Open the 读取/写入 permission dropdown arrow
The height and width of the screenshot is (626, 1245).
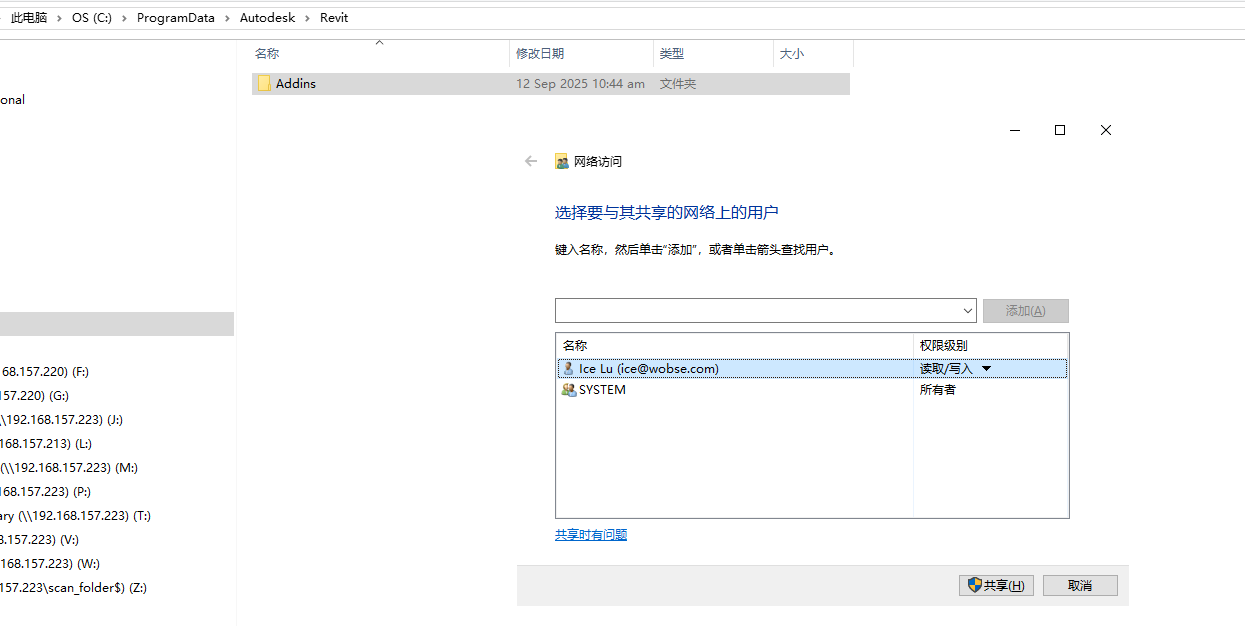(x=987, y=369)
